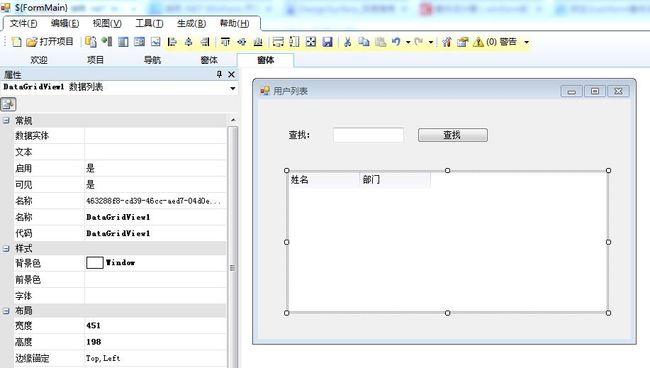This screenshot has width=650, height=368.
Task: Click the empty 字体 property value field
Action: pos(155,296)
